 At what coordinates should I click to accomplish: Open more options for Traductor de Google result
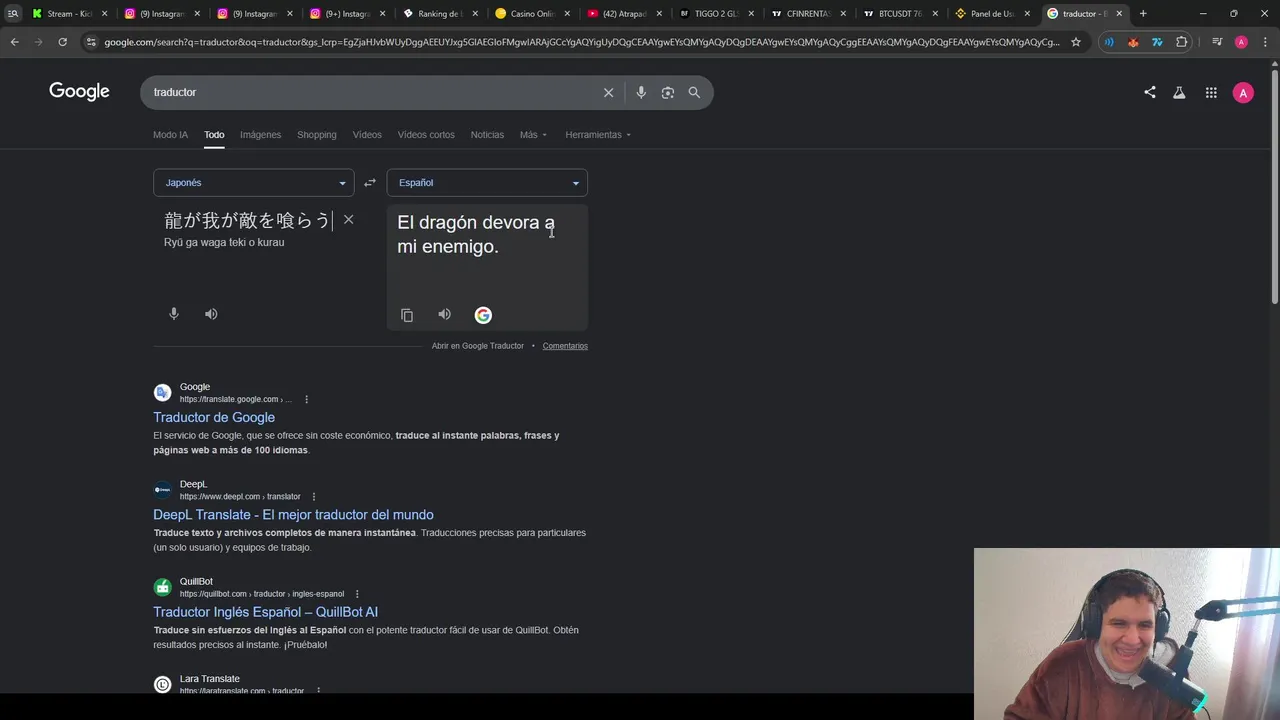point(306,399)
